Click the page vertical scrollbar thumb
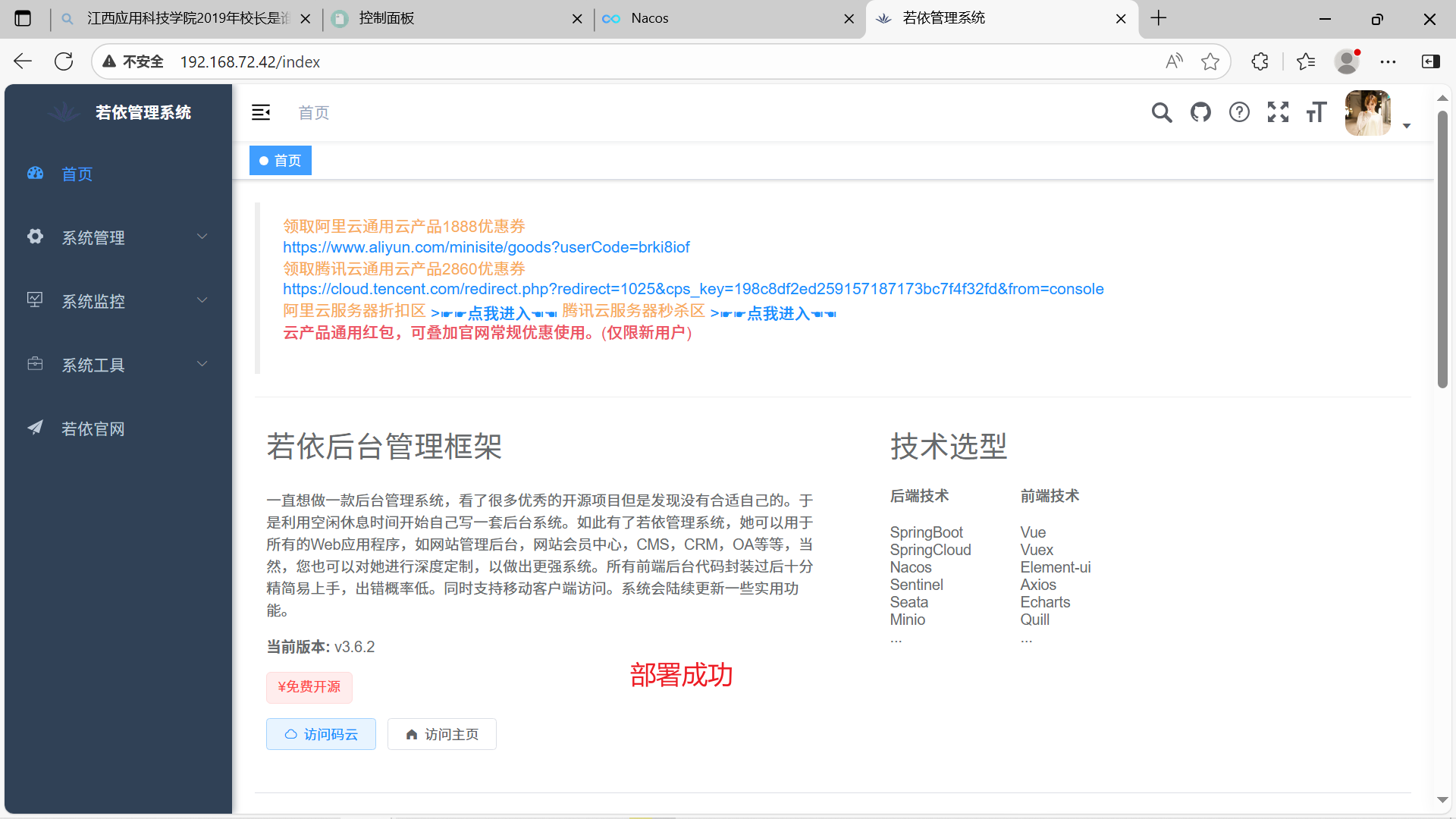Viewport: 1456px width, 819px height. pos(1442,250)
